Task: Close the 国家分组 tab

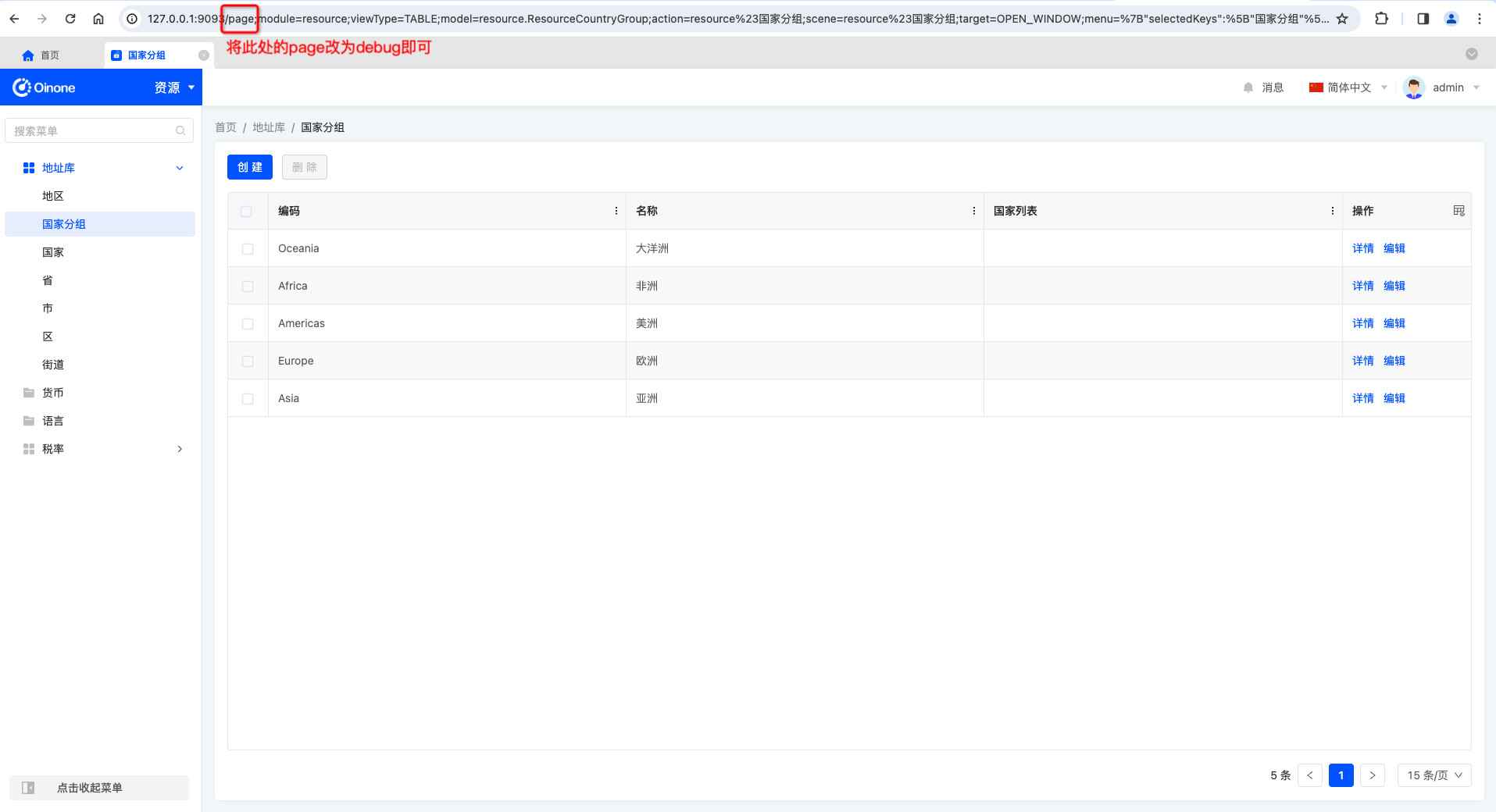Action: pos(204,55)
